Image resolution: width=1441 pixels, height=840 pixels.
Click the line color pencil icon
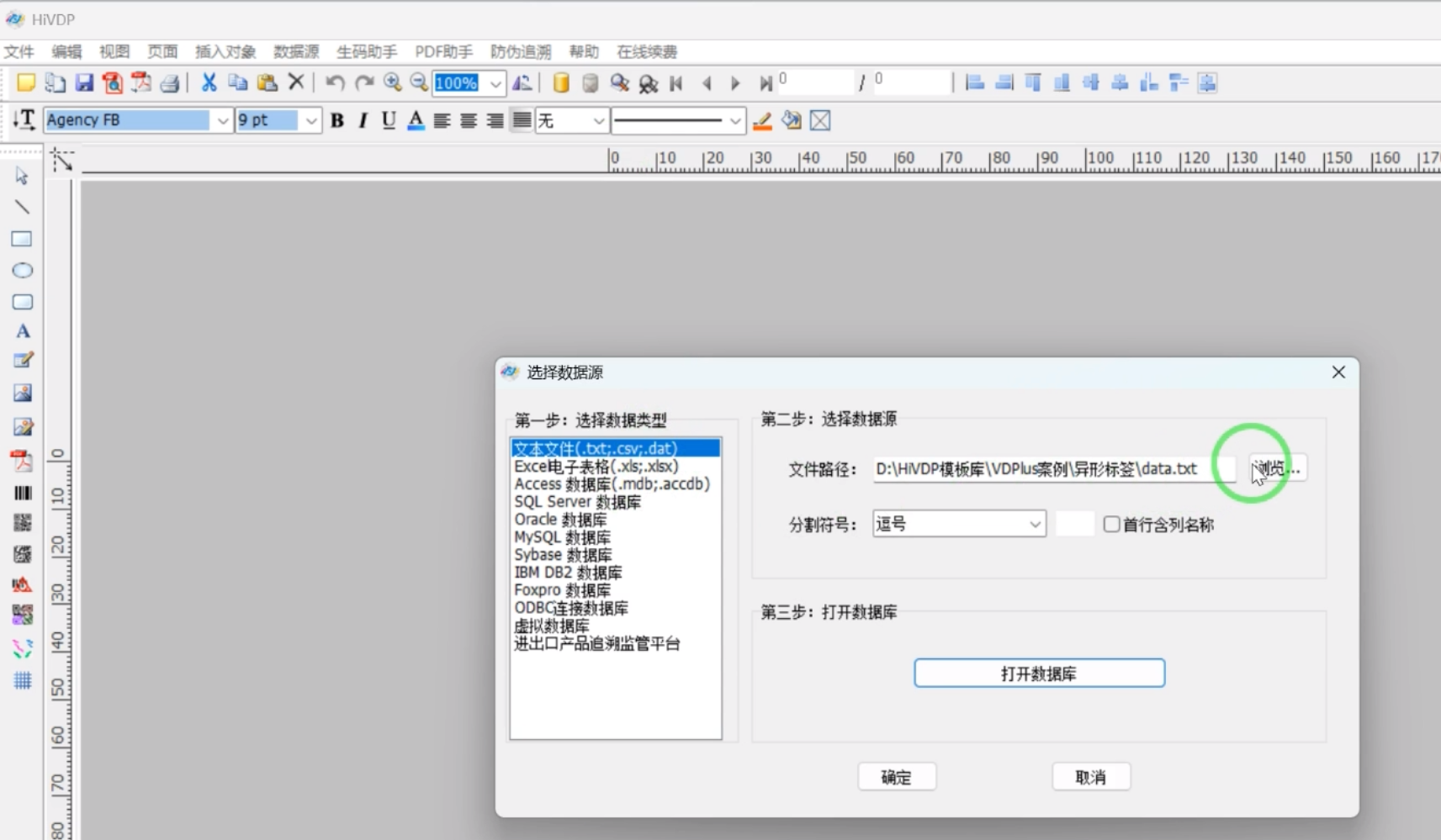[762, 121]
